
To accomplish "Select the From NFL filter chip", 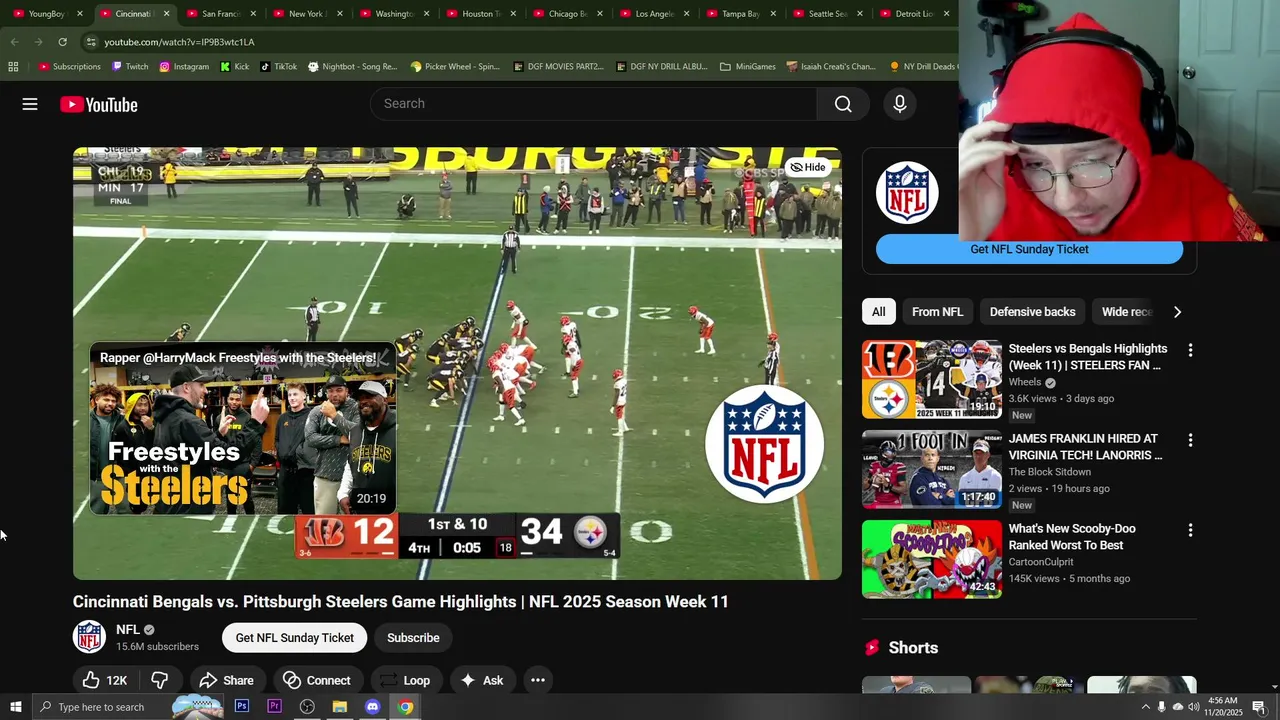I will click(x=937, y=312).
